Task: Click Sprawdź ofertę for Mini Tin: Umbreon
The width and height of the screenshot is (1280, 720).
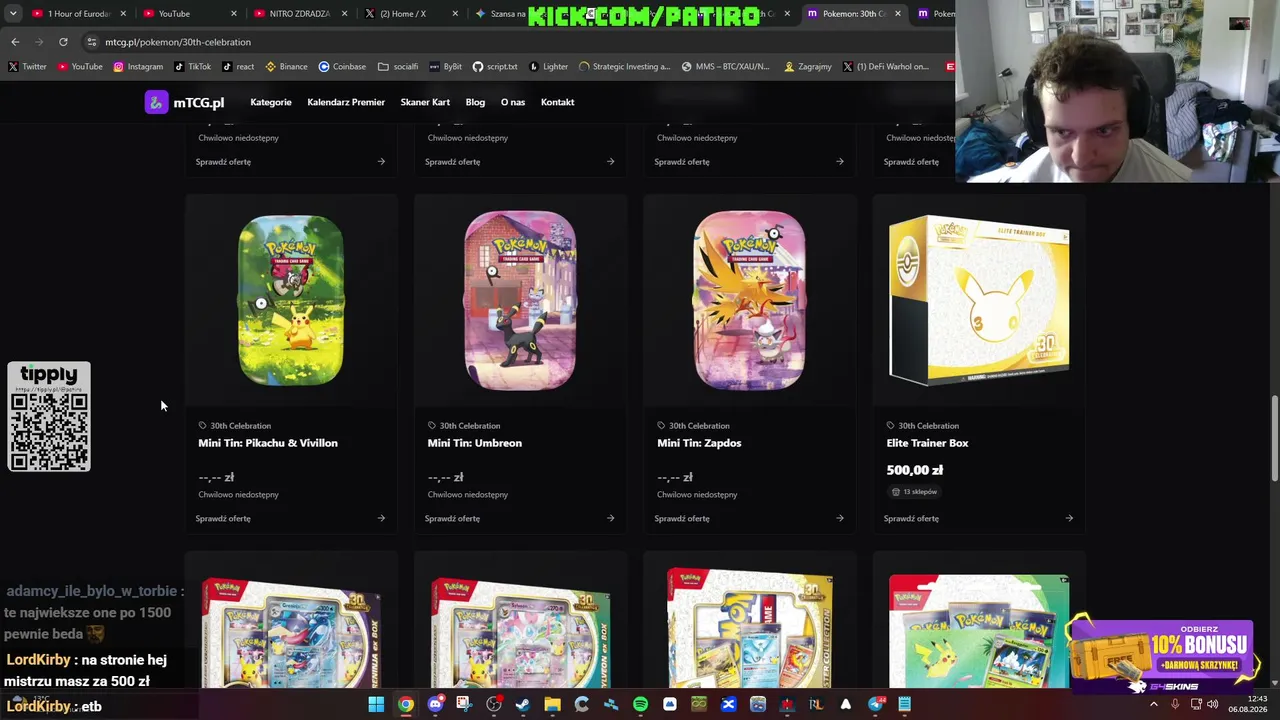Action: pos(452,519)
